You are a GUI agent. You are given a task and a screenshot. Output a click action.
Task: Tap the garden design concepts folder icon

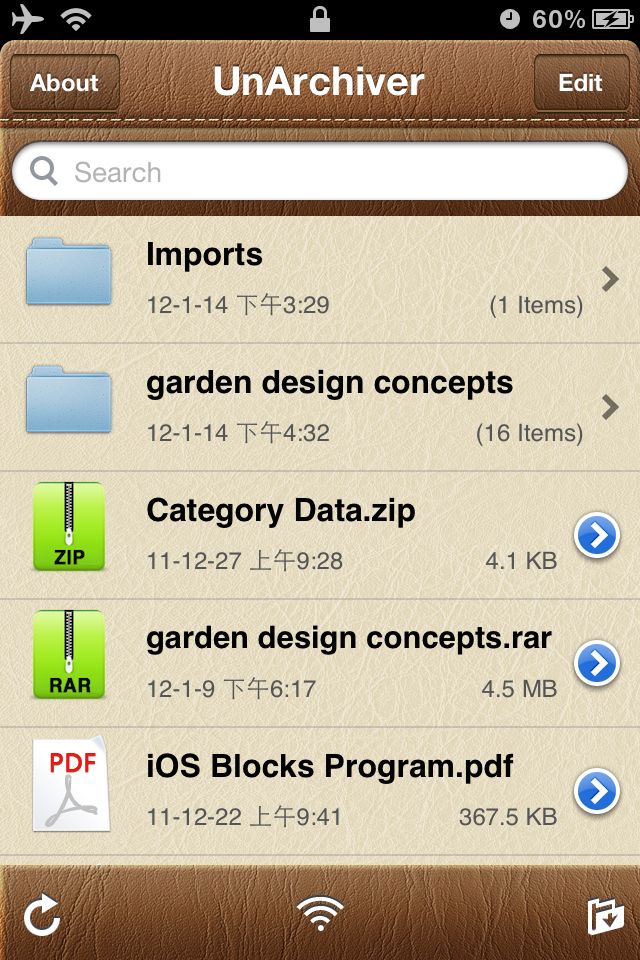click(69, 400)
